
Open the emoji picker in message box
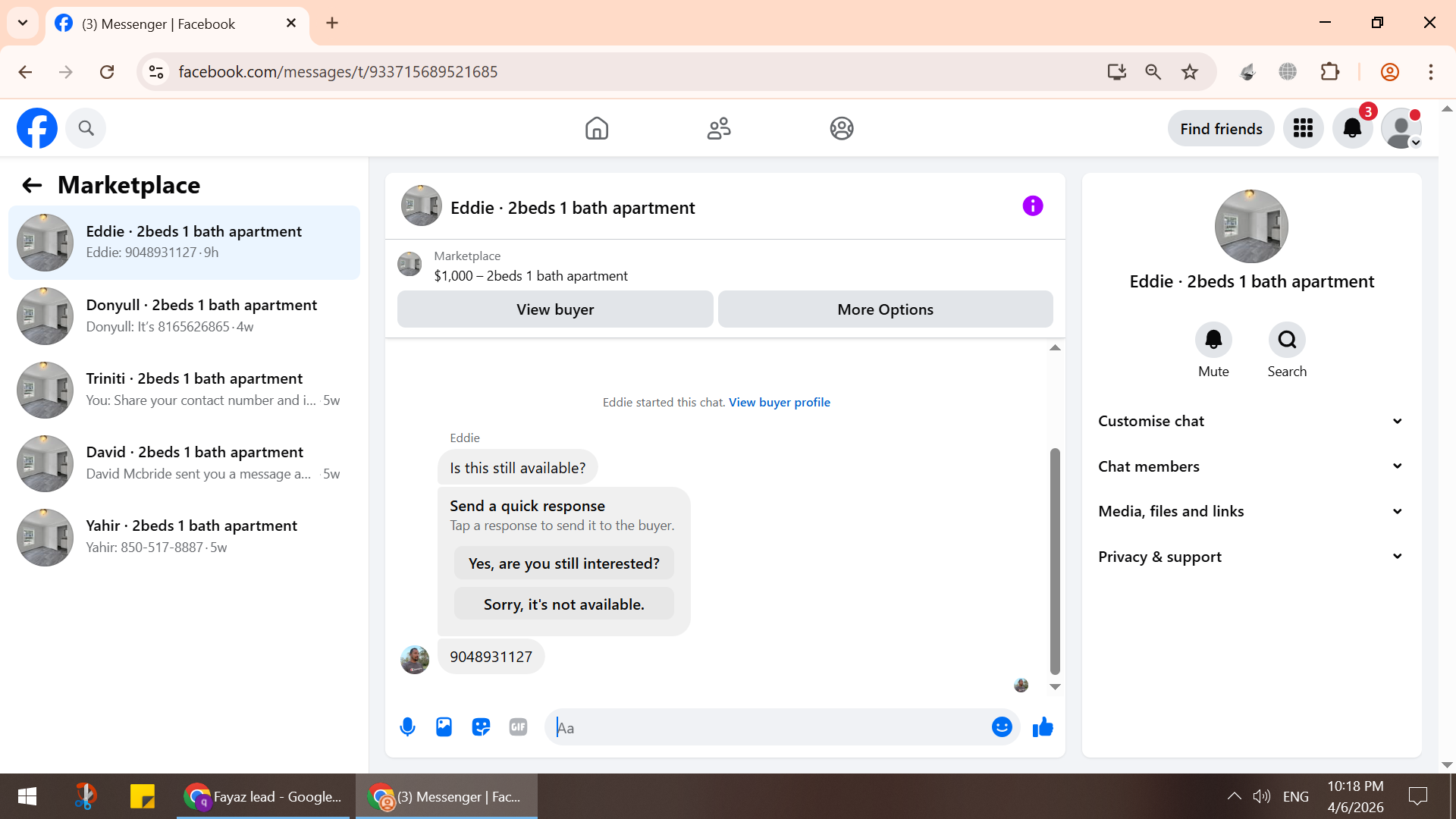[1002, 727]
